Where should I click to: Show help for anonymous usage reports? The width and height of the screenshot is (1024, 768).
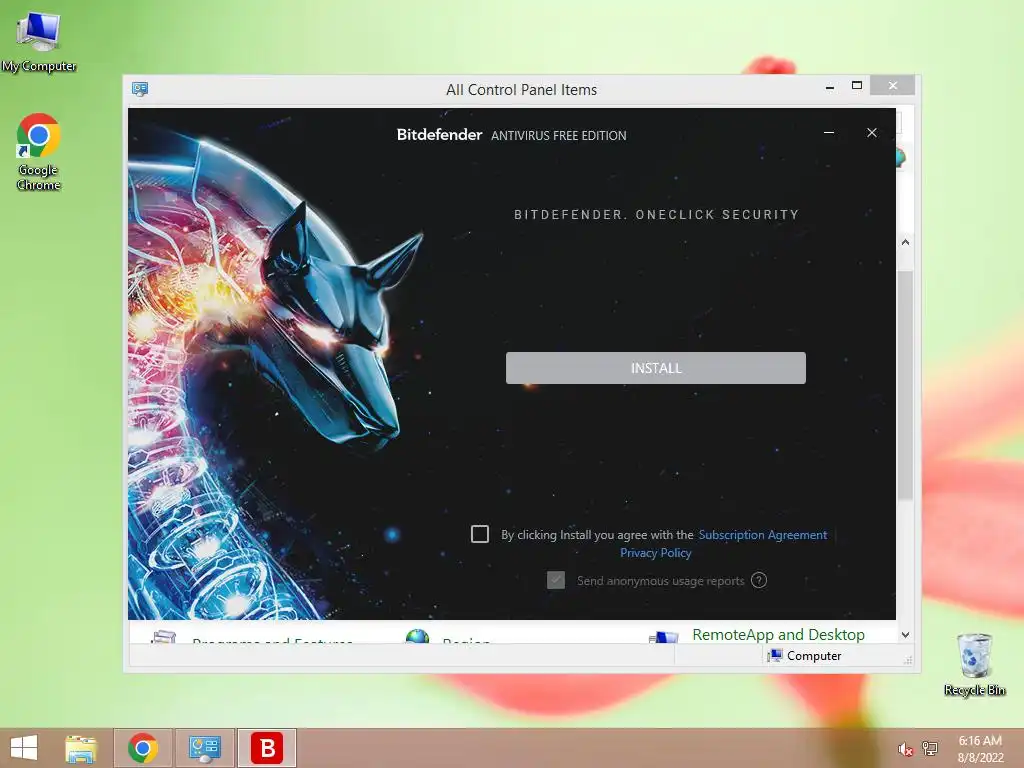[x=759, y=580]
